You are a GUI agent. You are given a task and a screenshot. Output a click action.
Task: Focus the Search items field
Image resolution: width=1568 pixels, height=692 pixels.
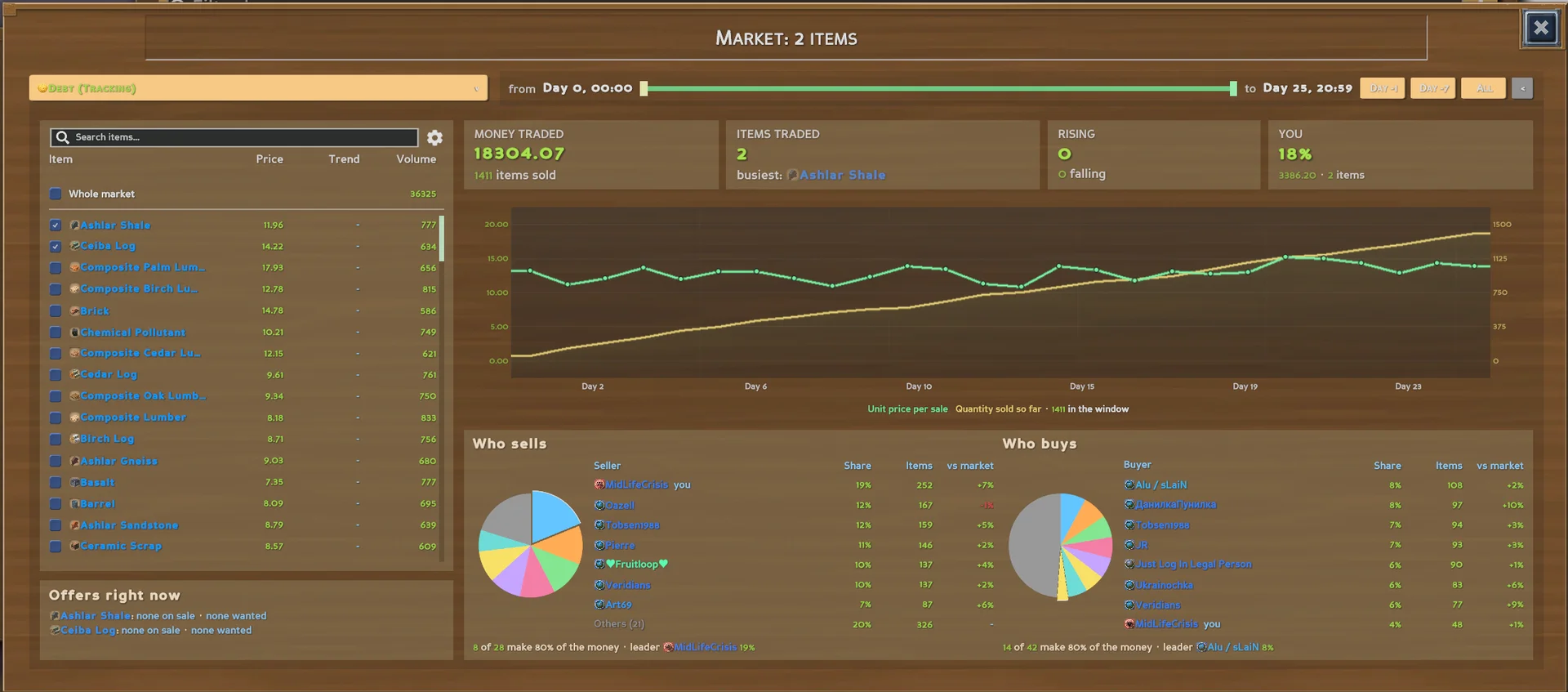click(x=234, y=137)
